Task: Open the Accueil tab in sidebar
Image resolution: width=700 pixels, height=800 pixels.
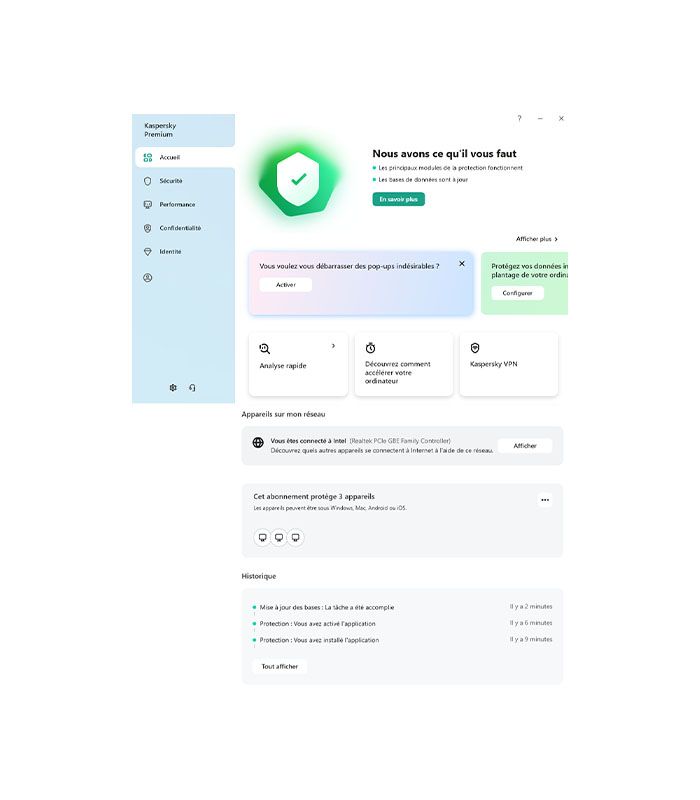Action: click(185, 157)
